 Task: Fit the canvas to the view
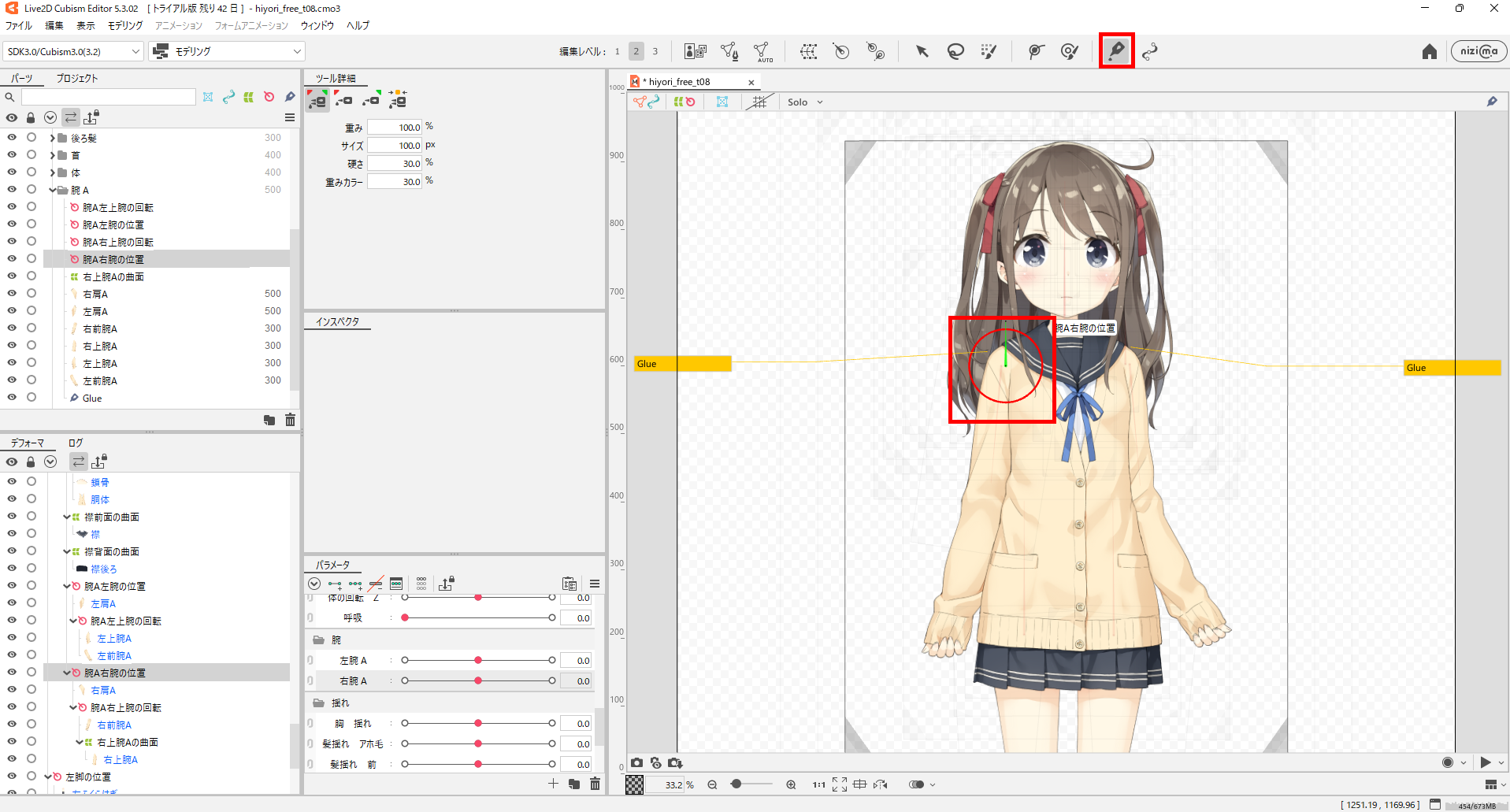tap(840, 784)
